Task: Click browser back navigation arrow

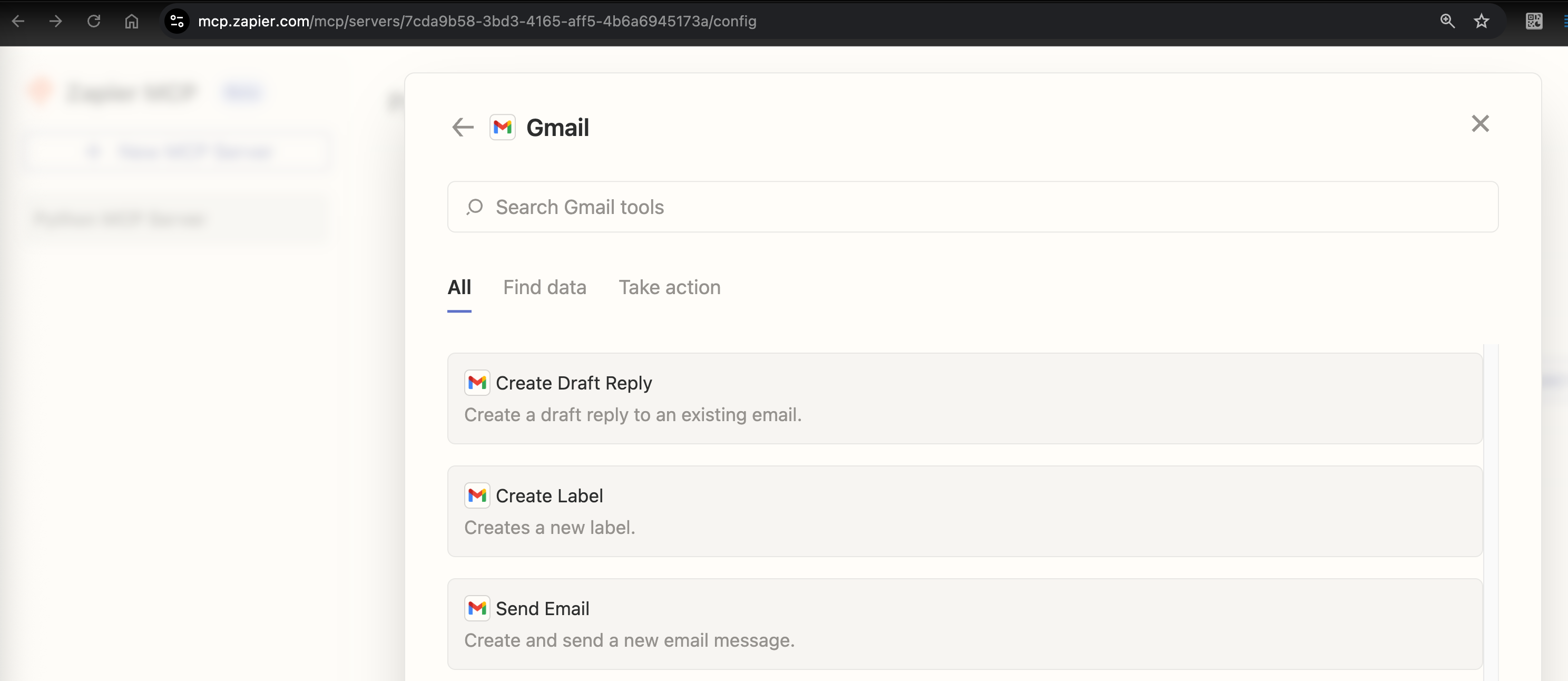Action: pos(18,21)
